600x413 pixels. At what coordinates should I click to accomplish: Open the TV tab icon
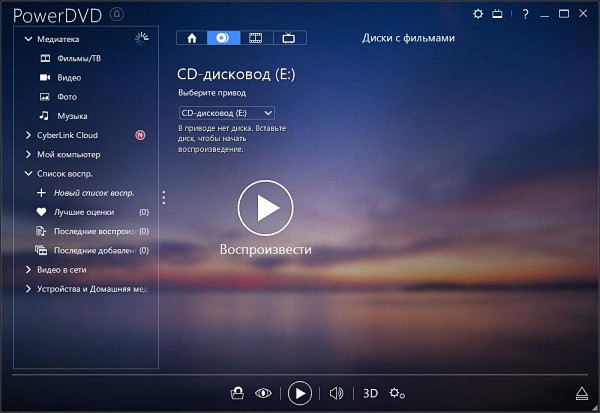pos(289,38)
